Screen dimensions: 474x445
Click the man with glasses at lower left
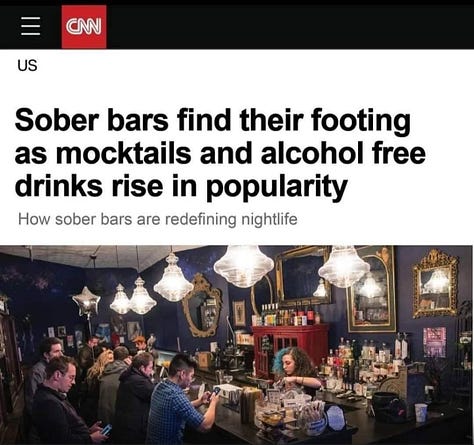click(60, 402)
